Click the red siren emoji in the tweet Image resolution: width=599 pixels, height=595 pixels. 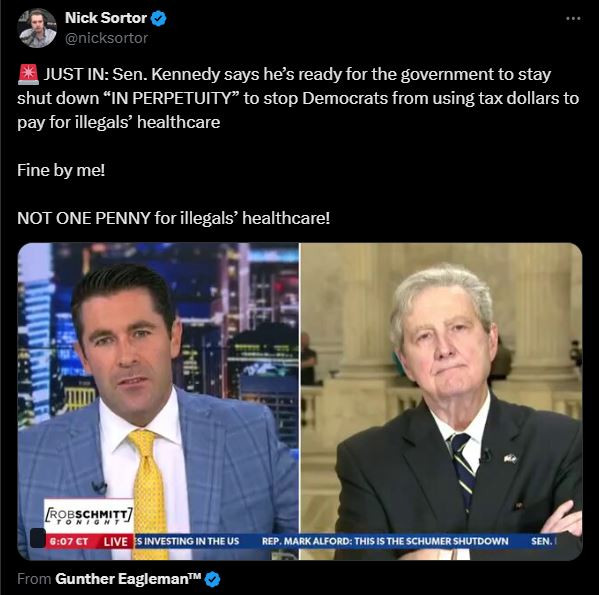28,74
